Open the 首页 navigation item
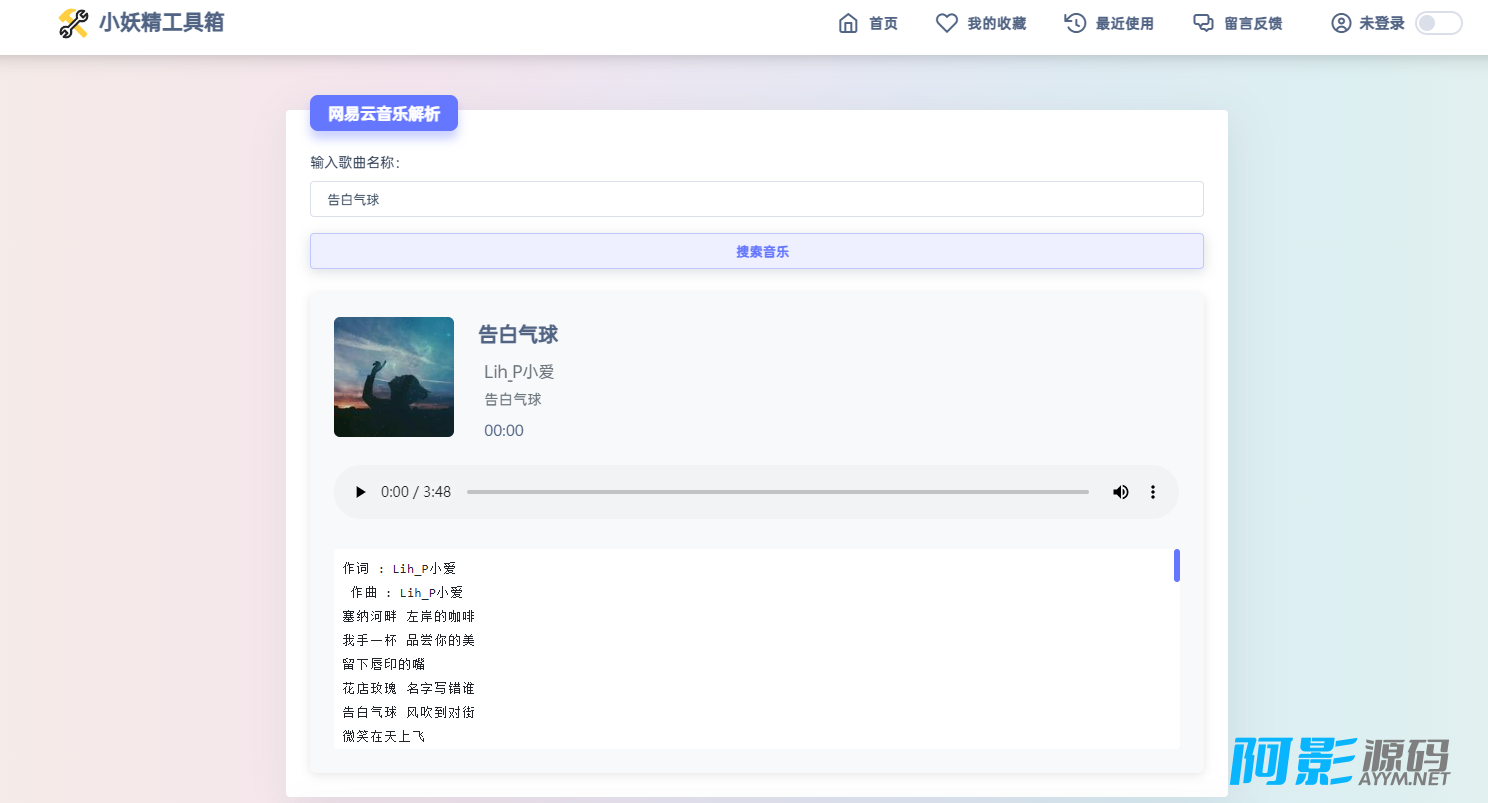The image size is (1488, 803). coord(868,23)
